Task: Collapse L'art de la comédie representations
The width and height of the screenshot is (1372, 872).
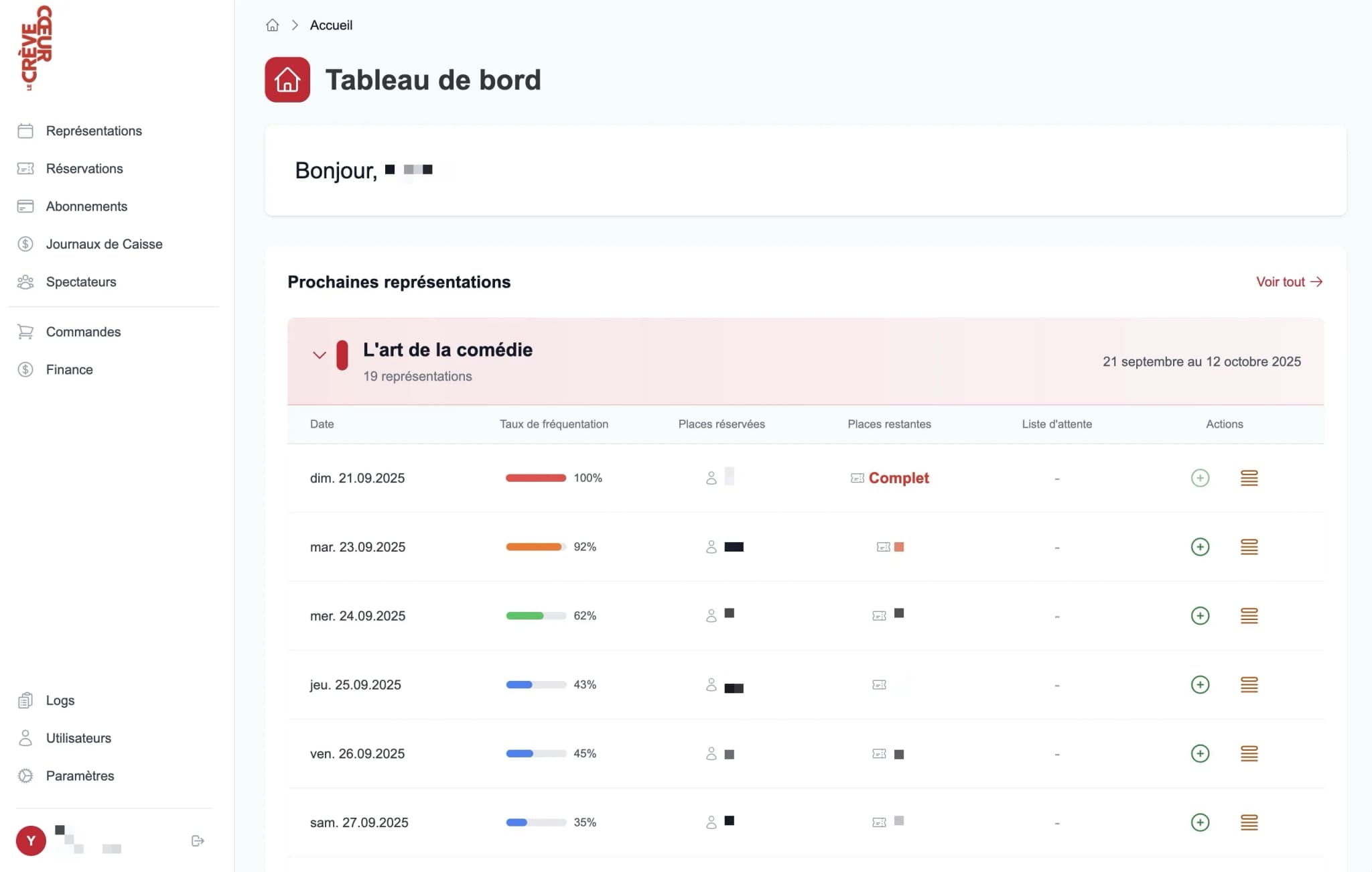Action: (320, 355)
